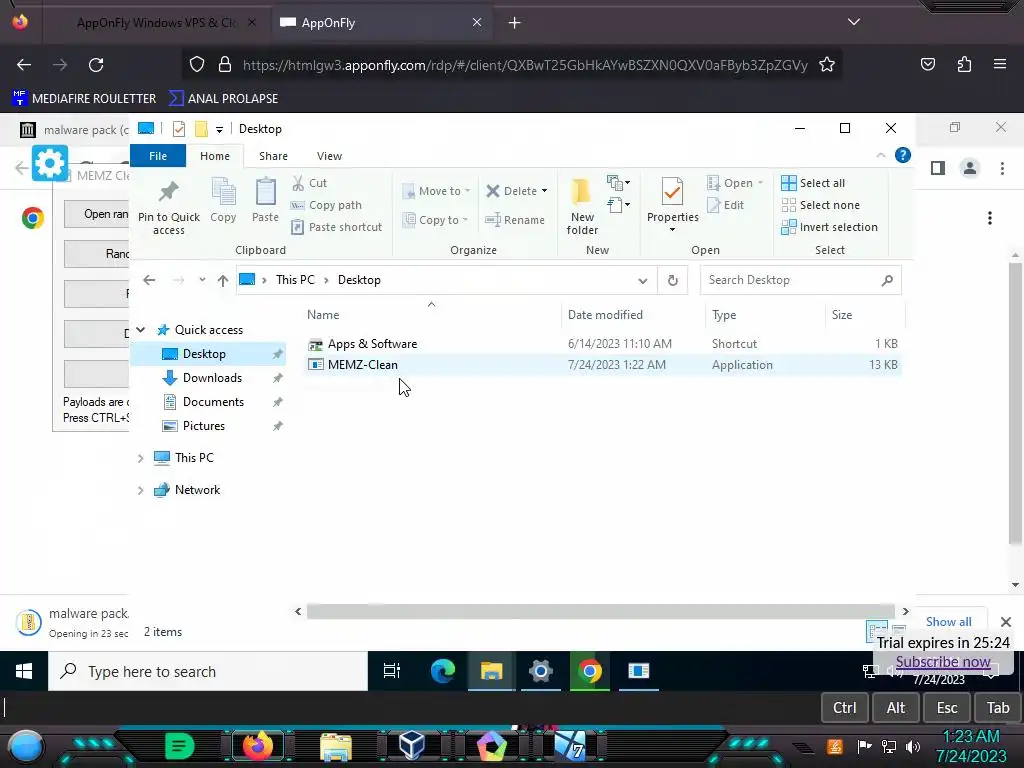Open Easy access dropdown icon

(618, 205)
